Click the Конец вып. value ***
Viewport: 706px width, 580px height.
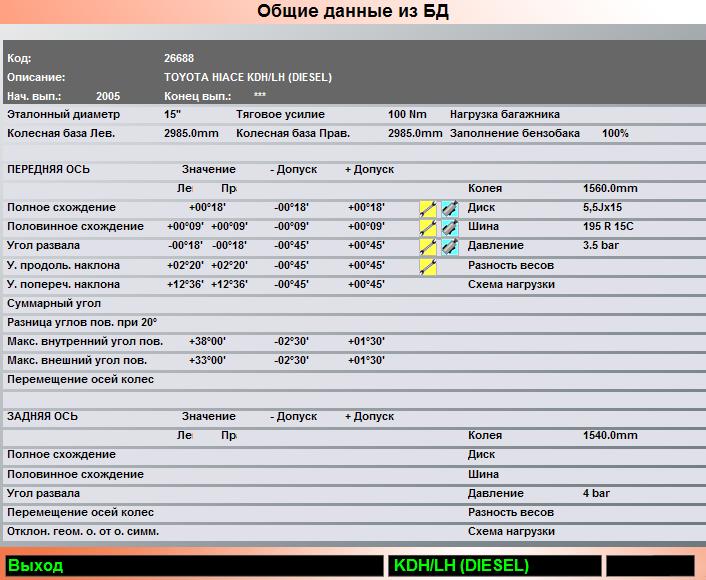260,95
